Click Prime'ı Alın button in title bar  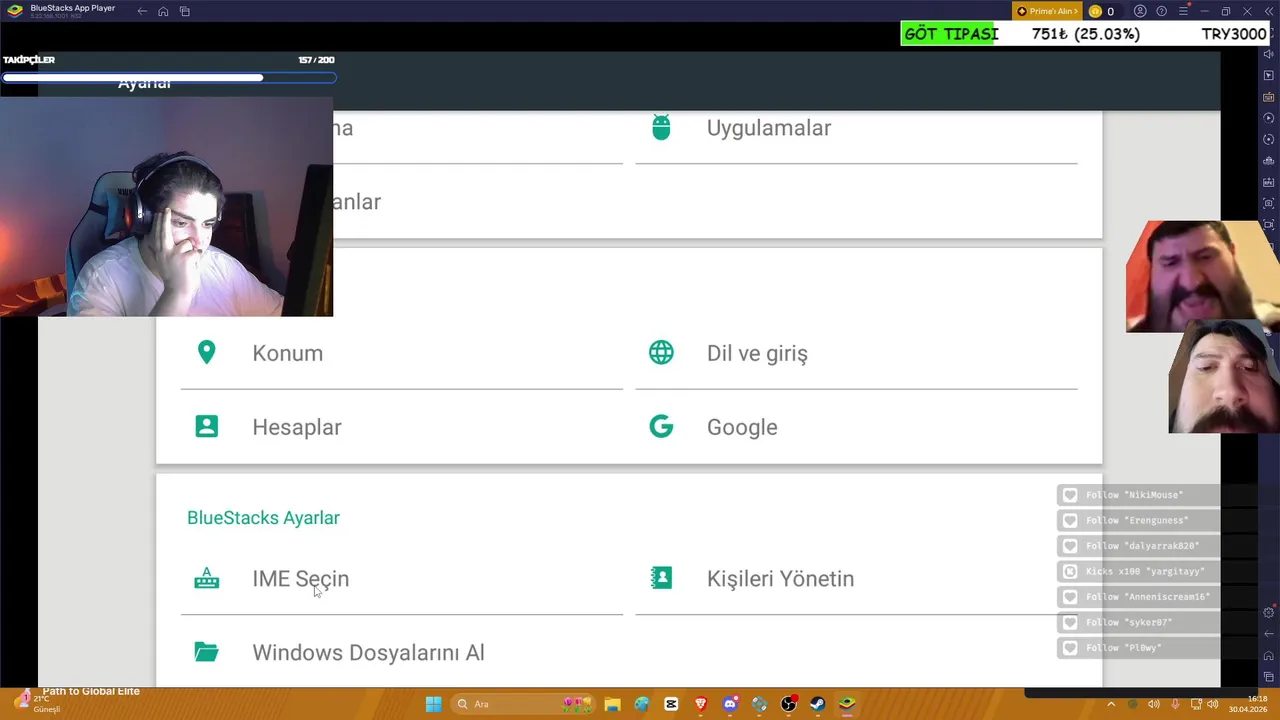(1047, 11)
